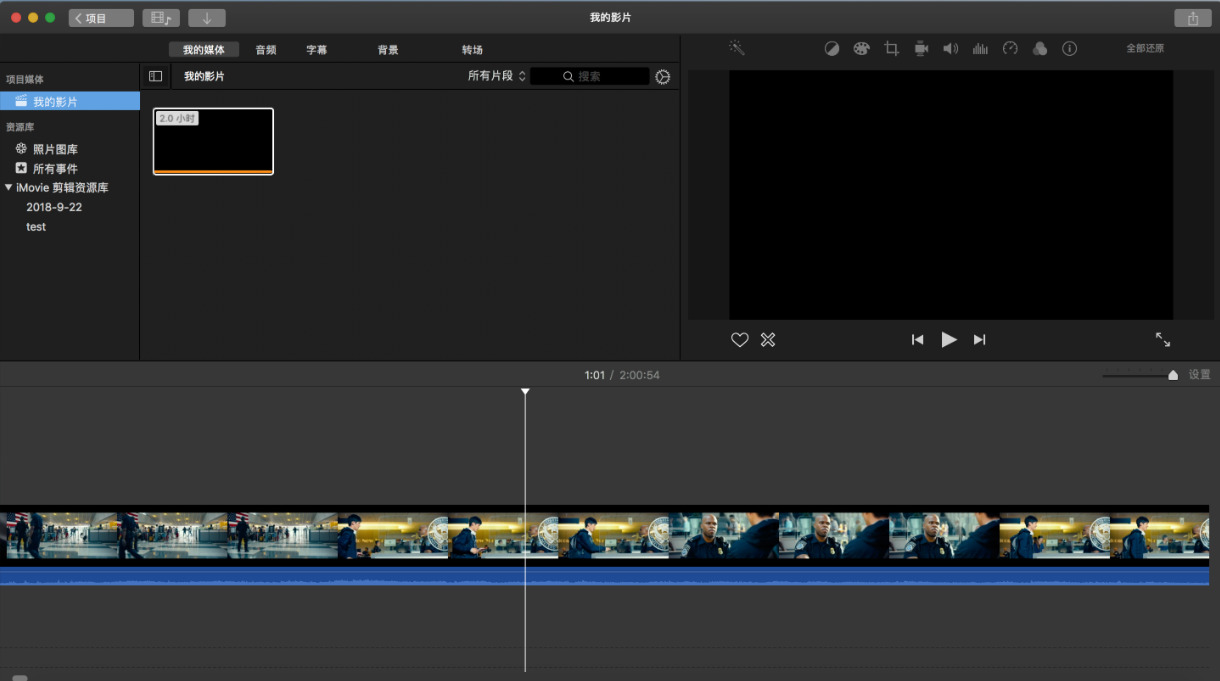Open the stabilization camera icon
Viewport: 1220px width, 681px height.
[921, 48]
